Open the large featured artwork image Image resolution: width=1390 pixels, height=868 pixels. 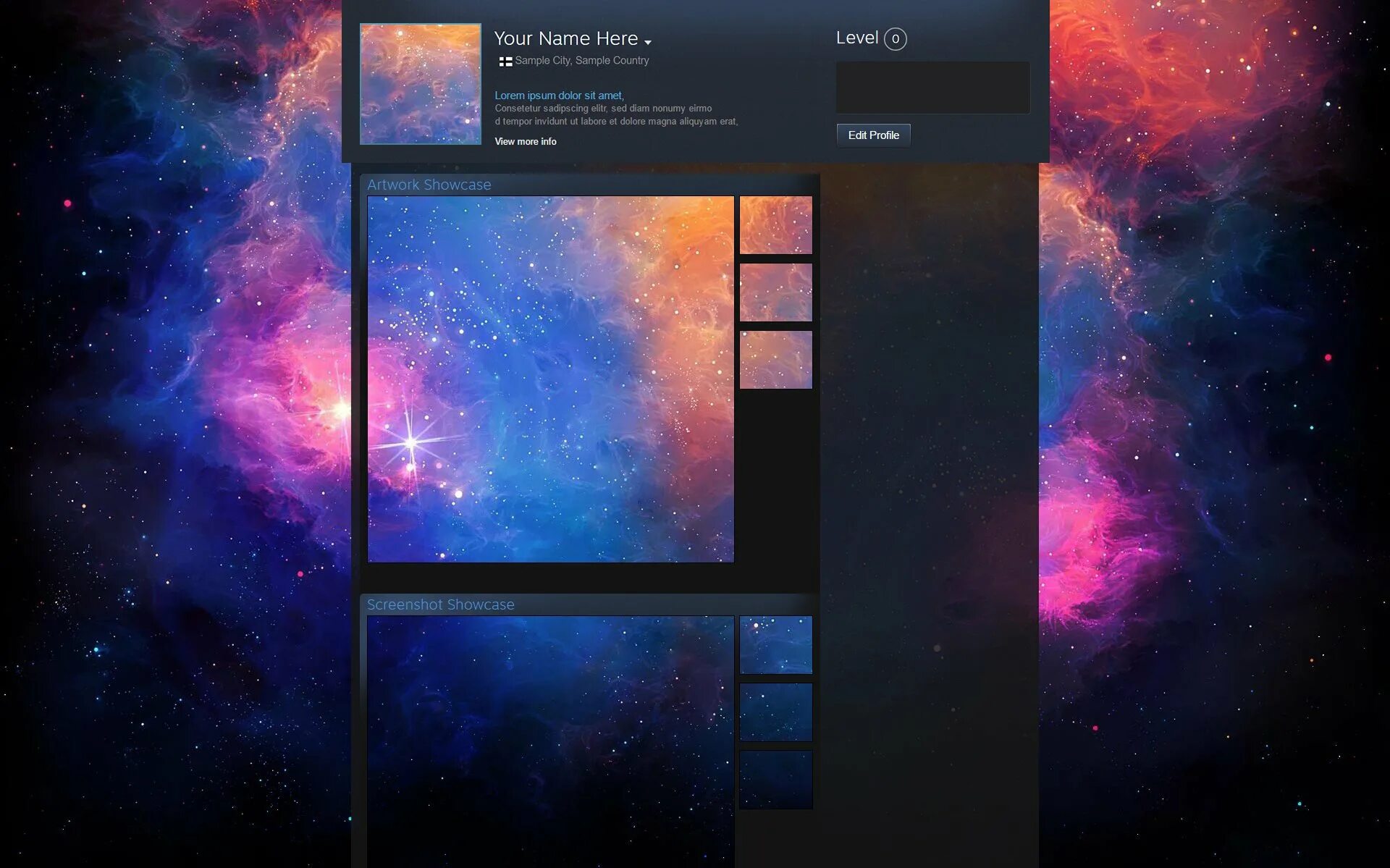pos(550,379)
